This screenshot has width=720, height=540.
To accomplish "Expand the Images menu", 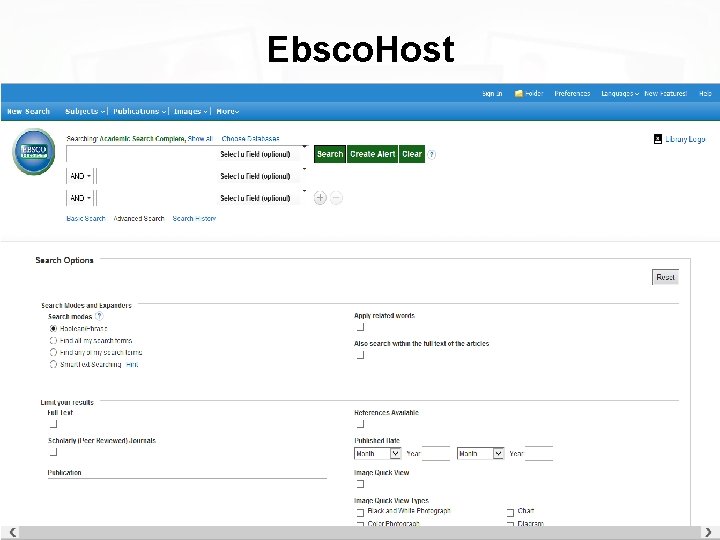I will point(191,111).
